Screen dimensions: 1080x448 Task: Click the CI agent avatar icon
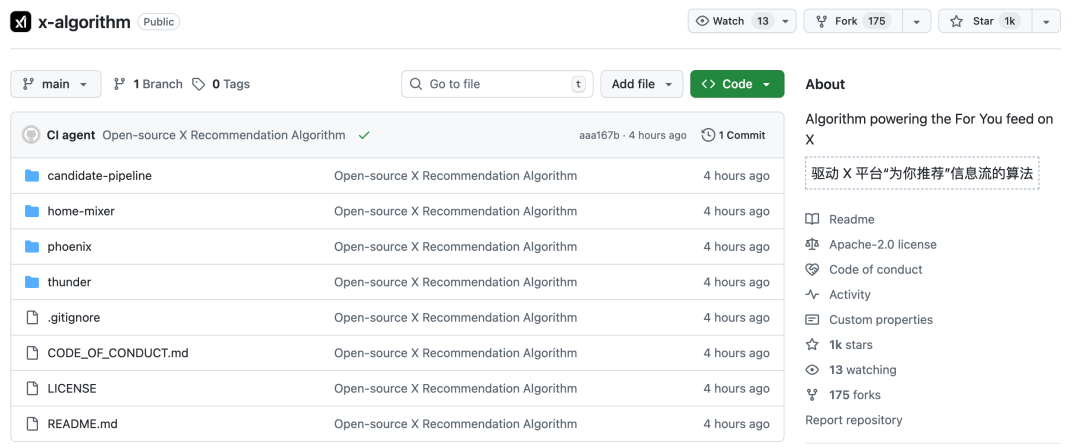pyautogui.click(x=31, y=135)
